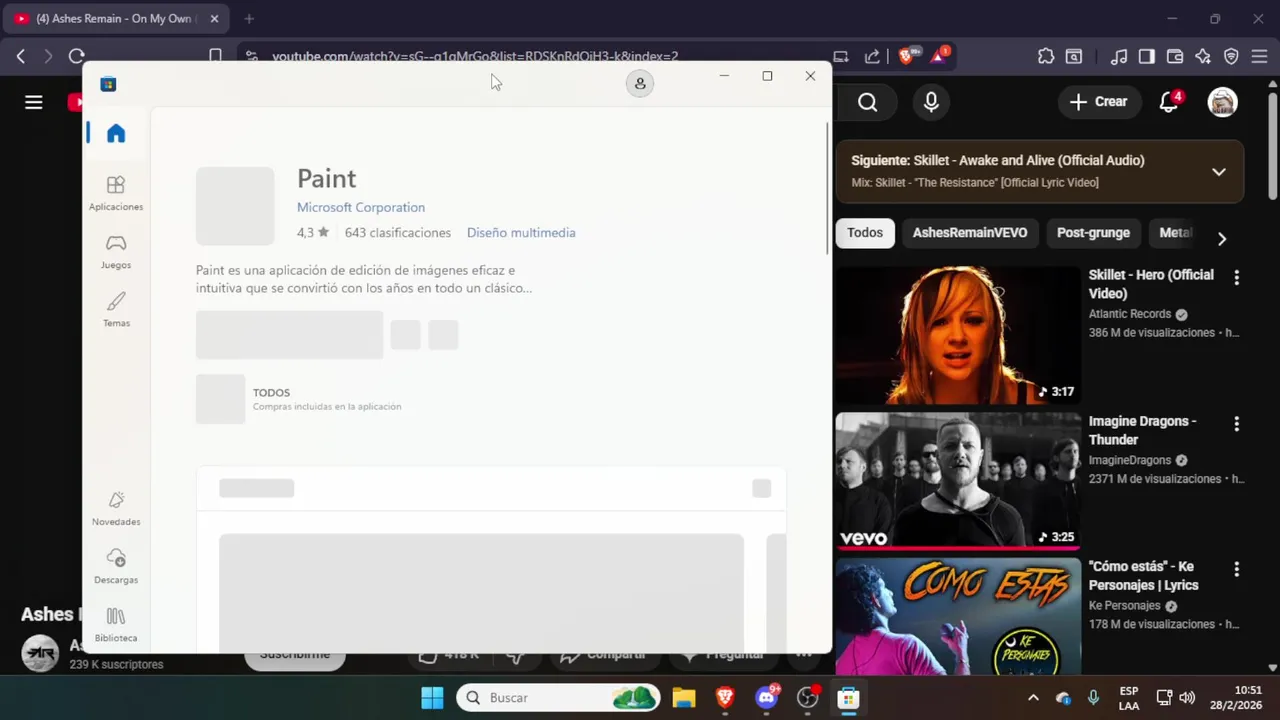Click the browser address bar URL
Screen dimensions: 1280x720
(475, 56)
